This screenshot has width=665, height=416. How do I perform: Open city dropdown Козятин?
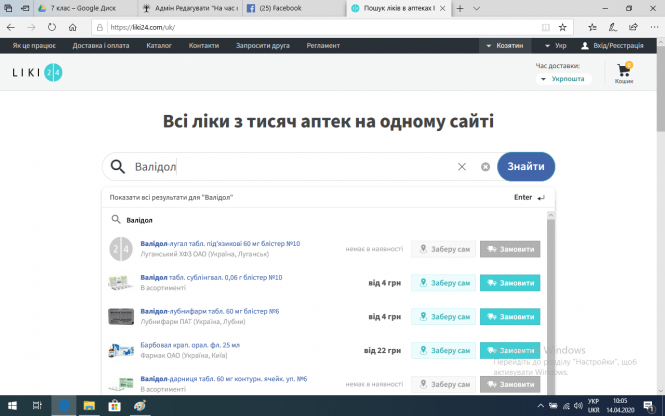pyautogui.click(x=505, y=45)
